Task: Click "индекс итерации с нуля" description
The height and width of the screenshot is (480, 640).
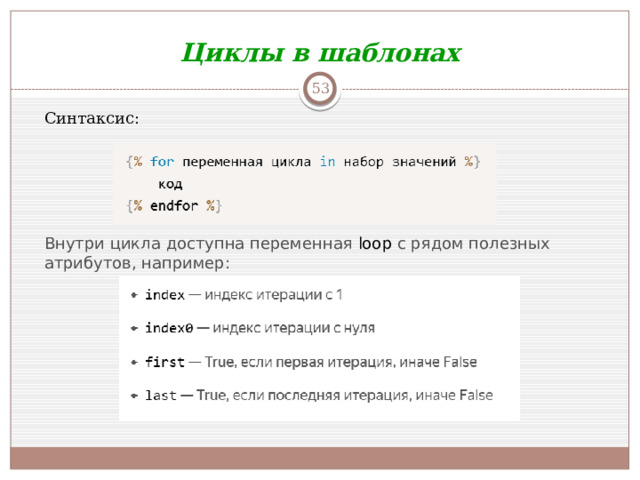Action: [x=294, y=328]
